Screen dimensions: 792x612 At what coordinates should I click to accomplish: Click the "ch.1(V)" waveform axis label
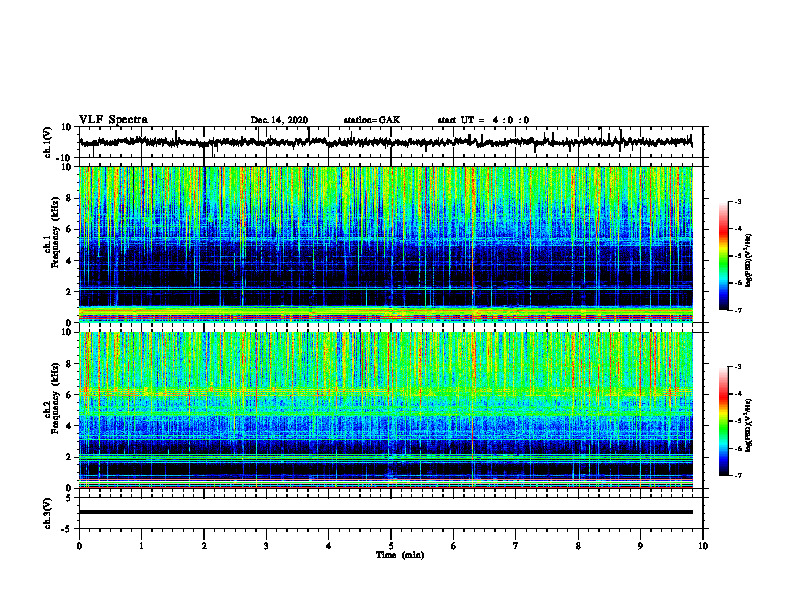click(x=48, y=142)
